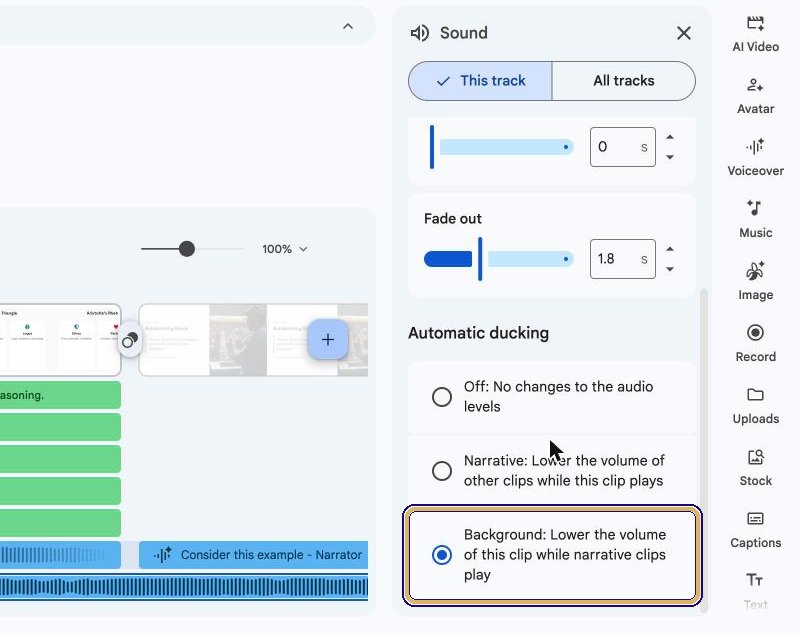Select Off automatic ducking option
Image resolution: width=800 pixels, height=633 pixels.
[x=552, y=397]
